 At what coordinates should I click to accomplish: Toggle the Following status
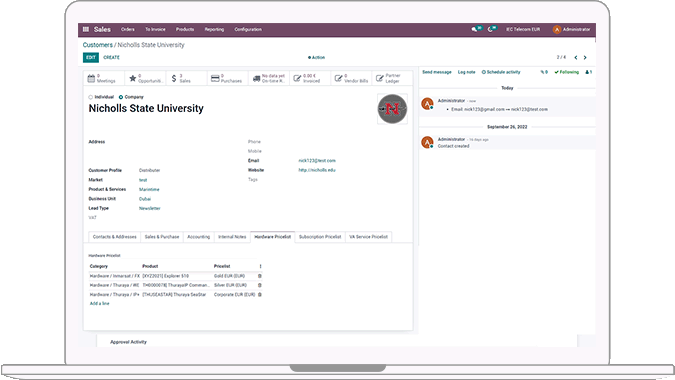click(x=567, y=72)
